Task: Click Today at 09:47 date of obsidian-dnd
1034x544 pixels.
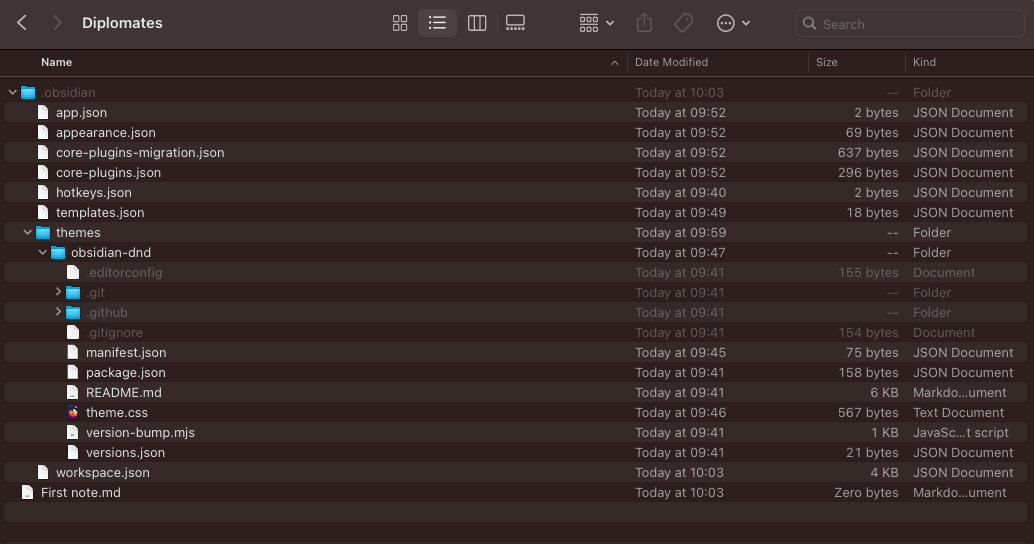Action: click(x=681, y=253)
